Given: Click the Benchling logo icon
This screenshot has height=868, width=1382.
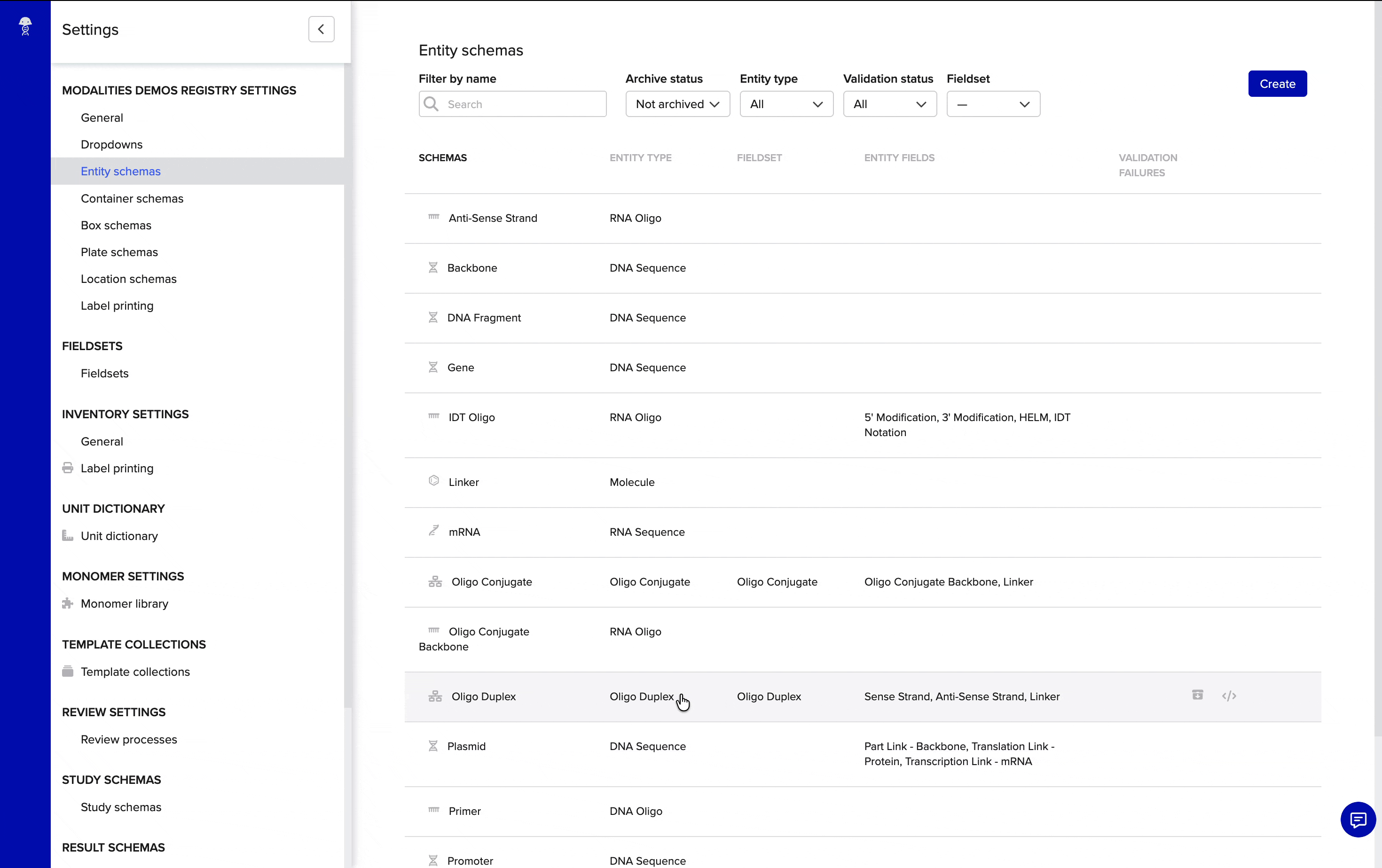Looking at the screenshot, I should coord(25,26).
